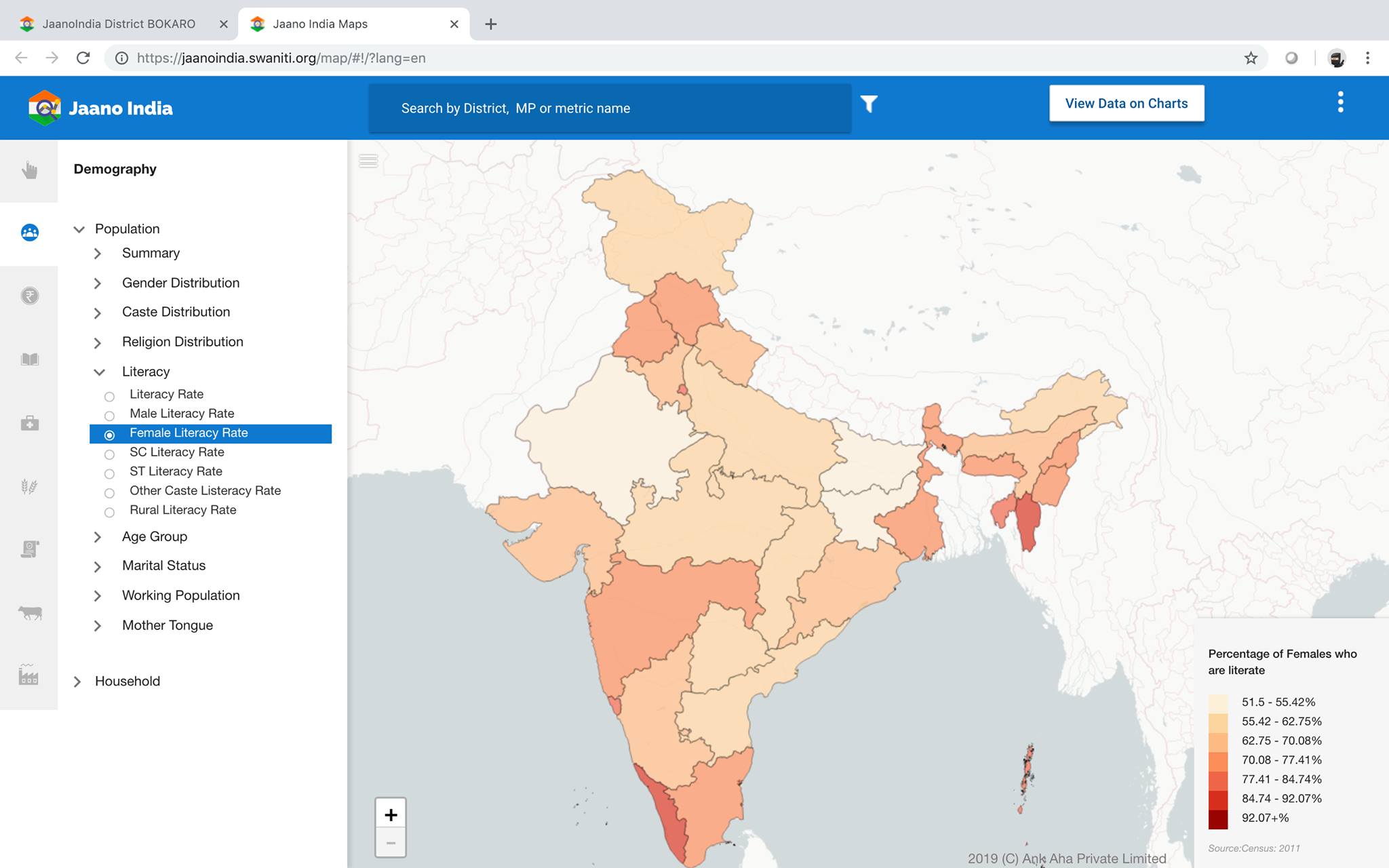This screenshot has height=868, width=1389.
Task: Collapse the Literacy section chevron
Action: coord(99,372)
